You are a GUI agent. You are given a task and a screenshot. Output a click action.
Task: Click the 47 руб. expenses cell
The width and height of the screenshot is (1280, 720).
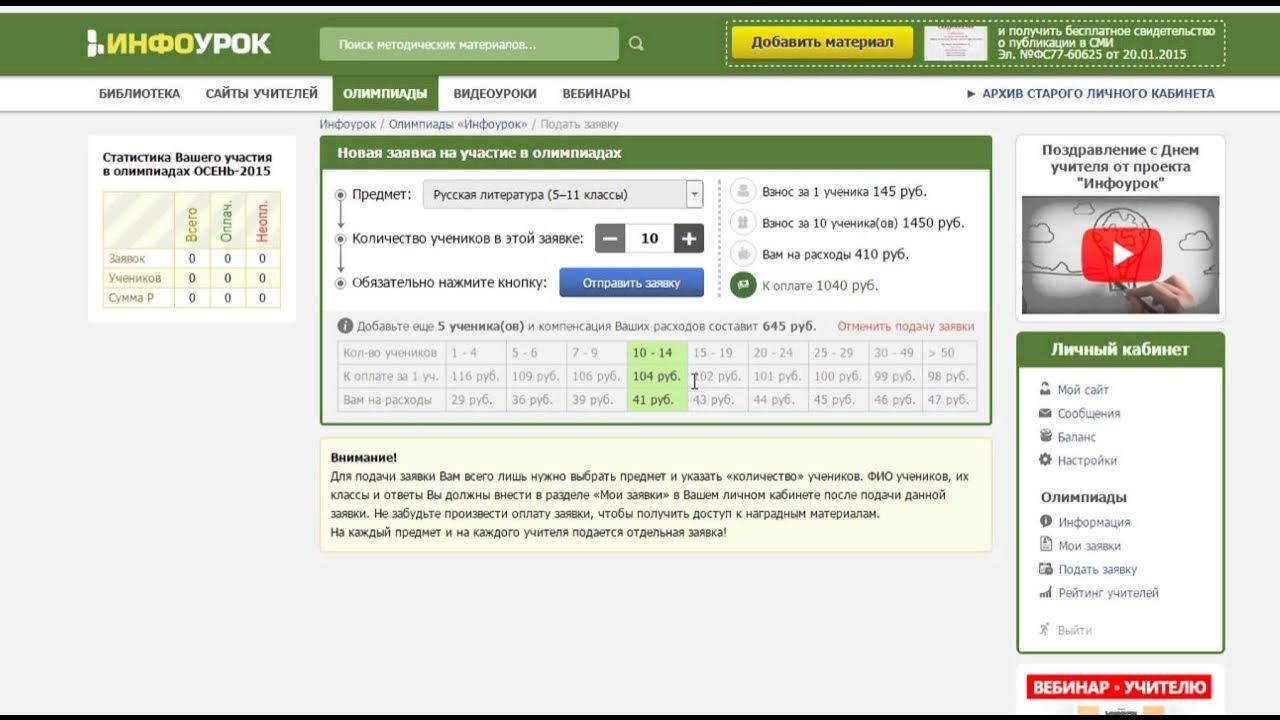pyautogui.click(x=949, y=400)
